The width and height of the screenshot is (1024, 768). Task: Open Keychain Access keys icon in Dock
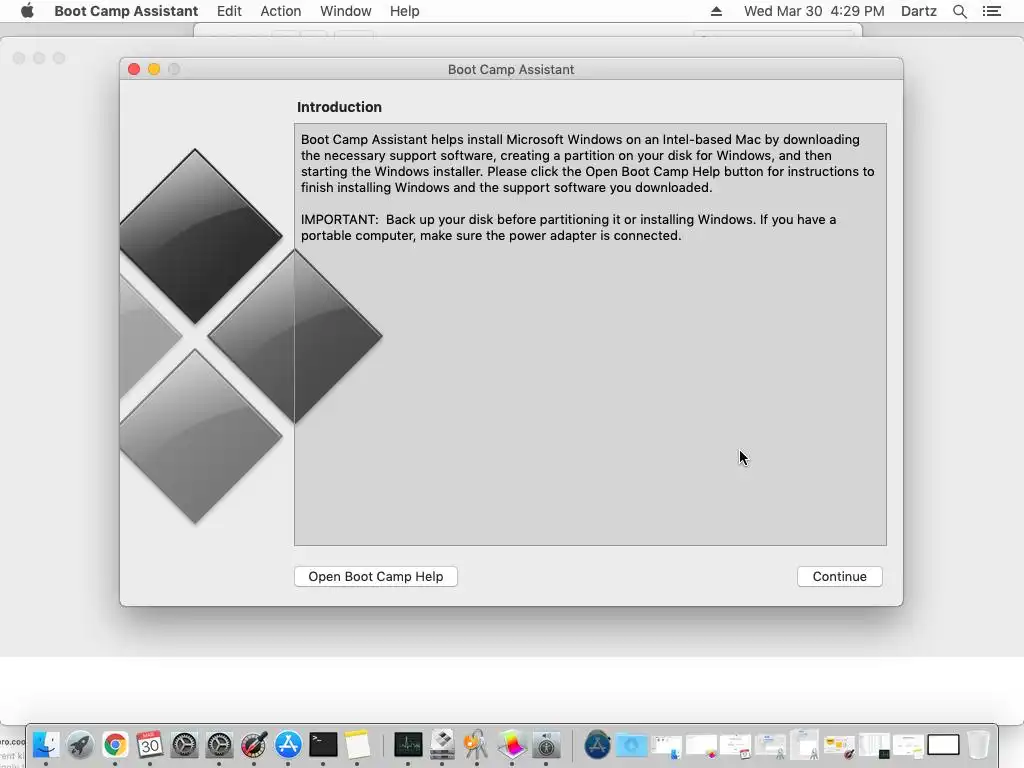pyautogui.click(x=477, y=744)
